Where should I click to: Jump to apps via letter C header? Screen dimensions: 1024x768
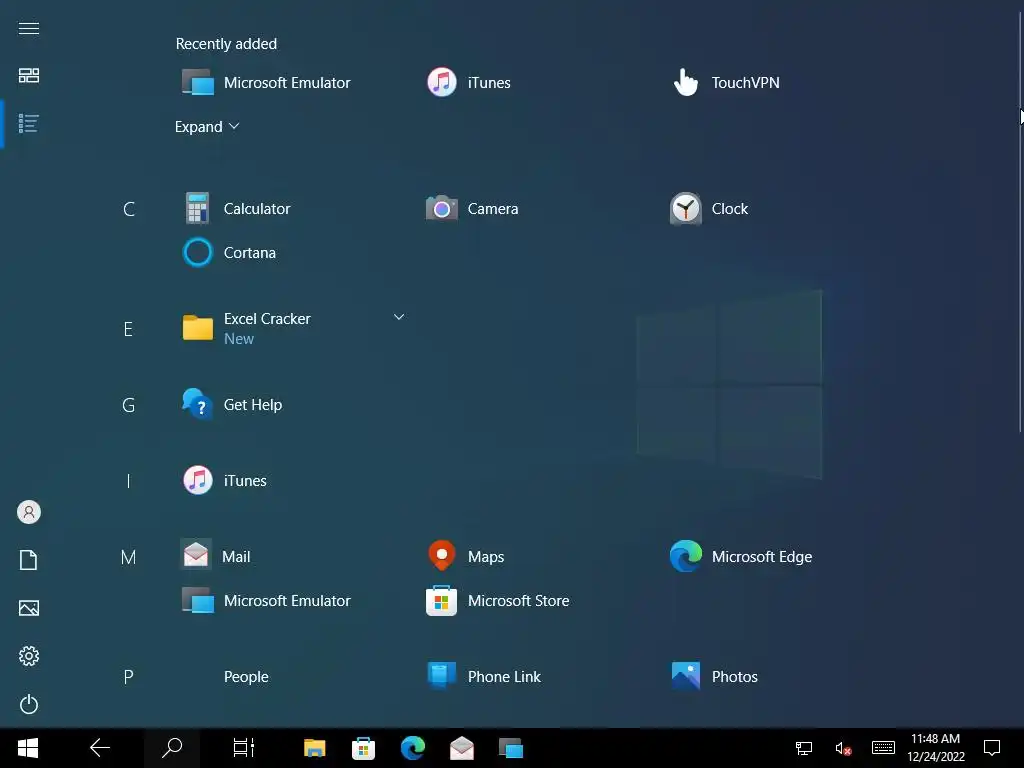[129, 209]
